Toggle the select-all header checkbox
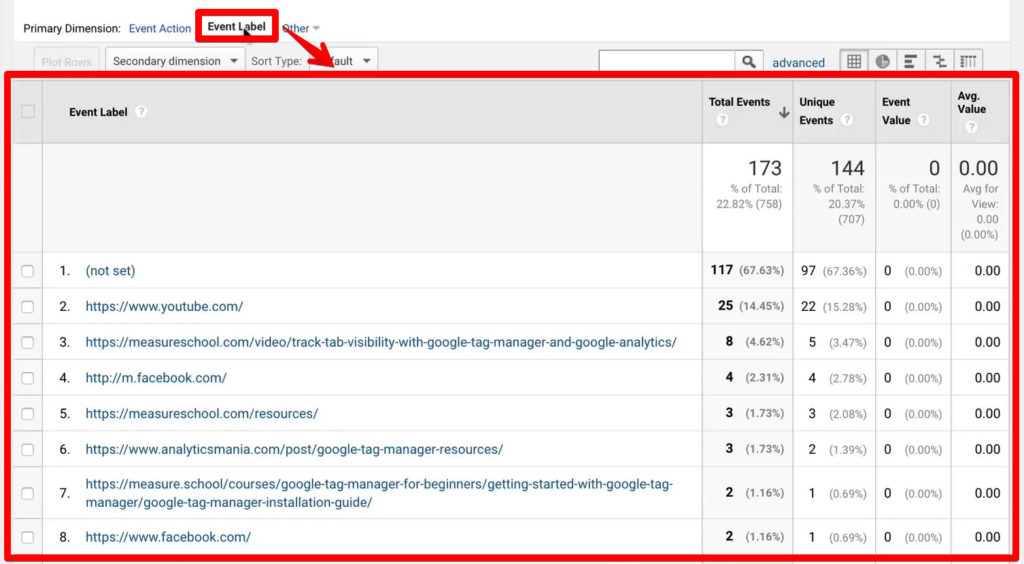 click(27, 112)
